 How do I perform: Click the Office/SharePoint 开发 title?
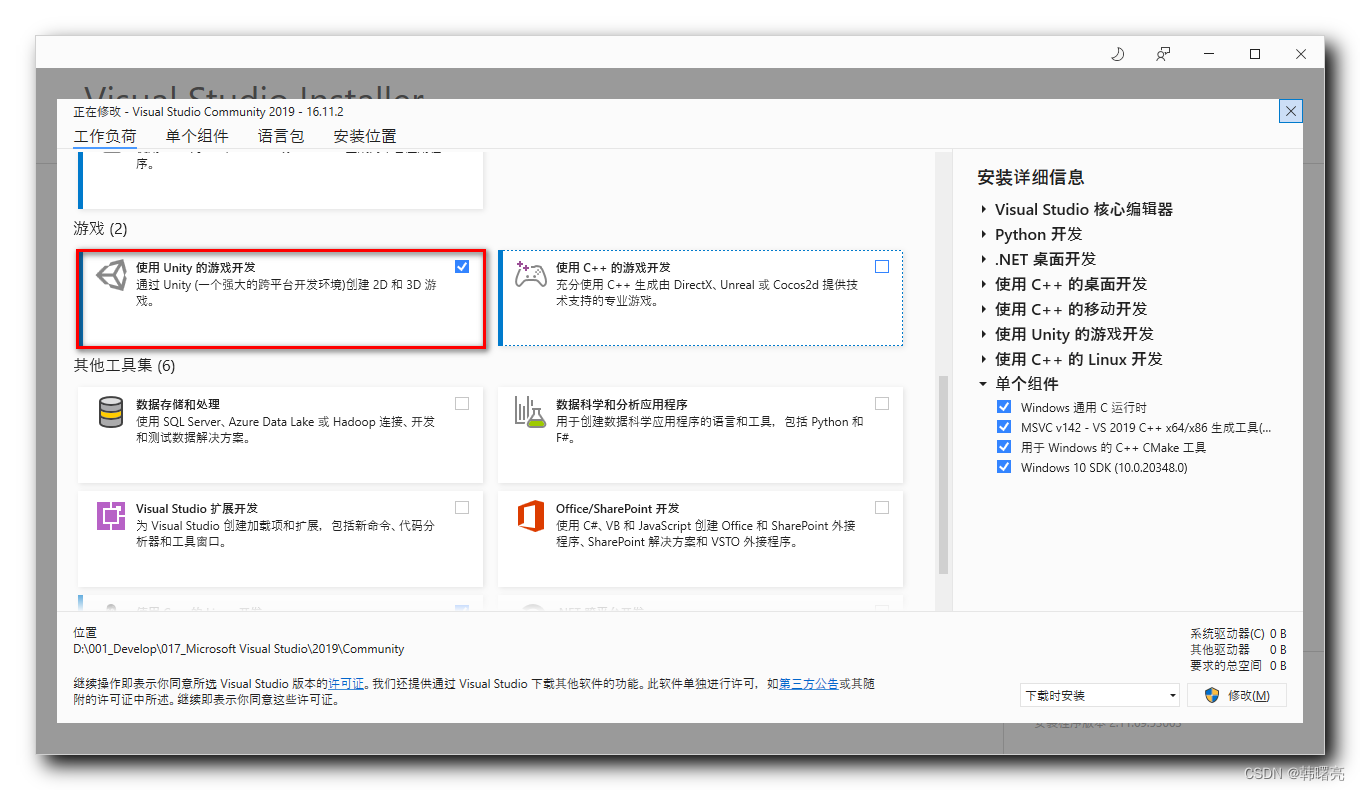coord(618,509)
